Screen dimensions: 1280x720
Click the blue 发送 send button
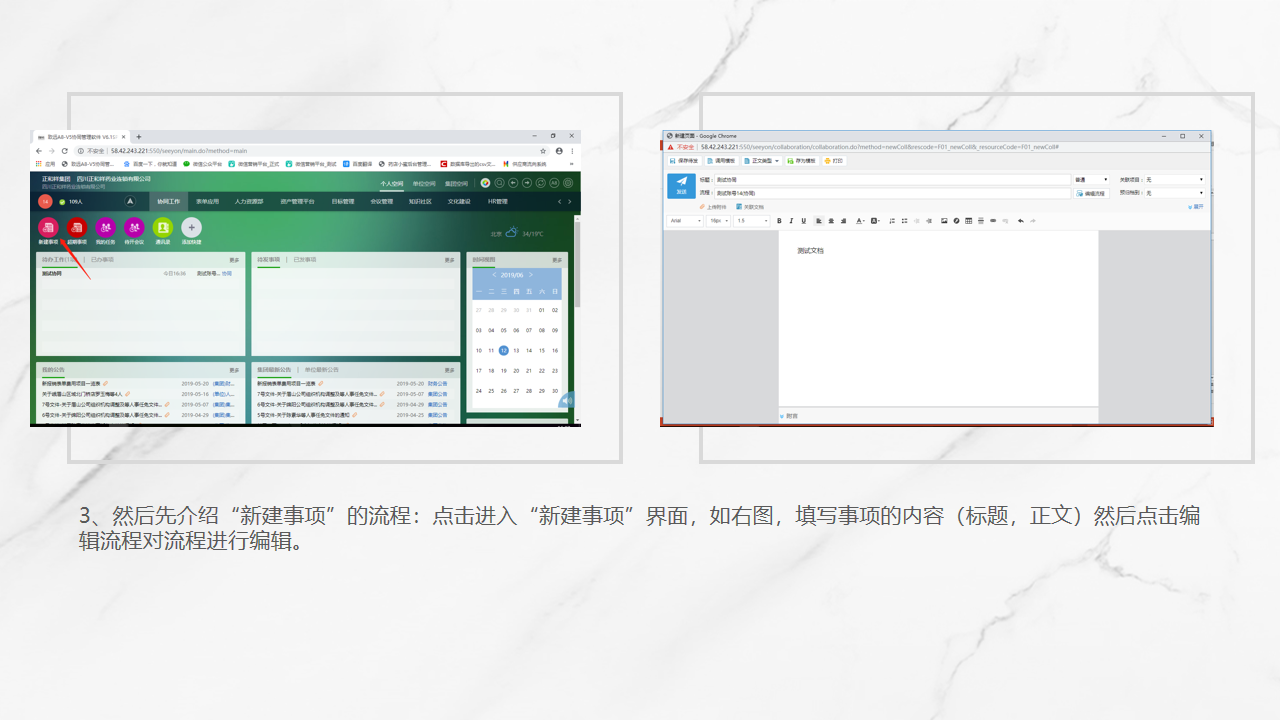[x=681, y=186]
